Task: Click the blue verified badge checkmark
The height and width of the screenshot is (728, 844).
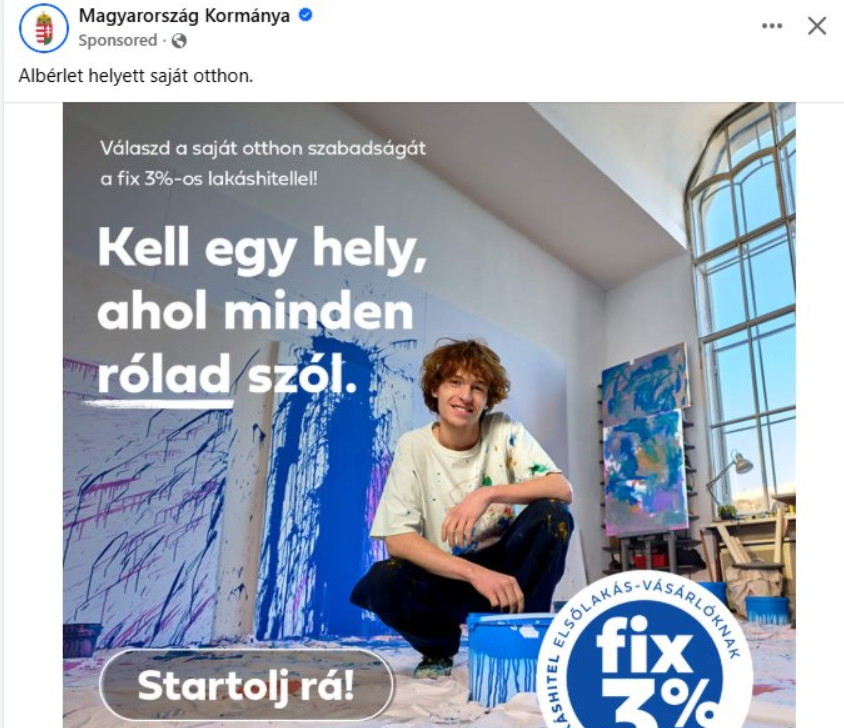Action: [x=305, y=15]
